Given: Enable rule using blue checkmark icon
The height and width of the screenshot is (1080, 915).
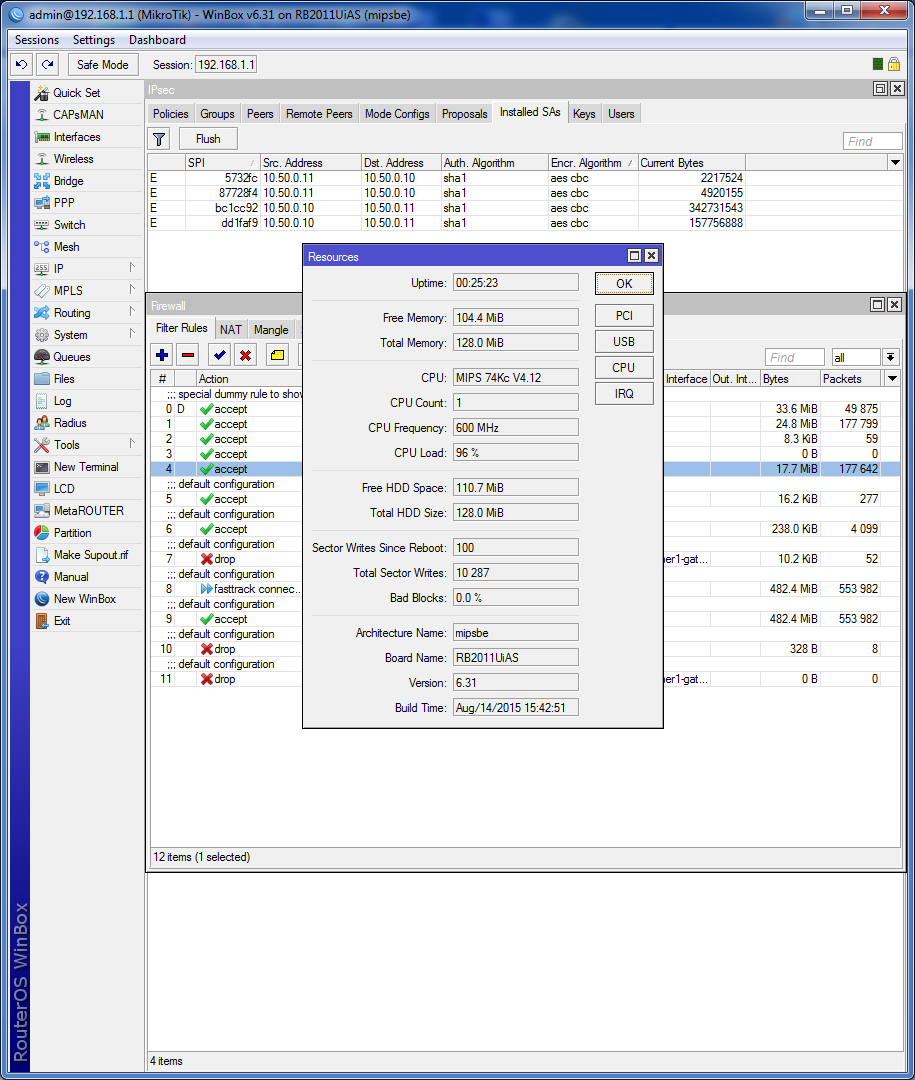Looking at the screenshot, I should click(220, 354).
